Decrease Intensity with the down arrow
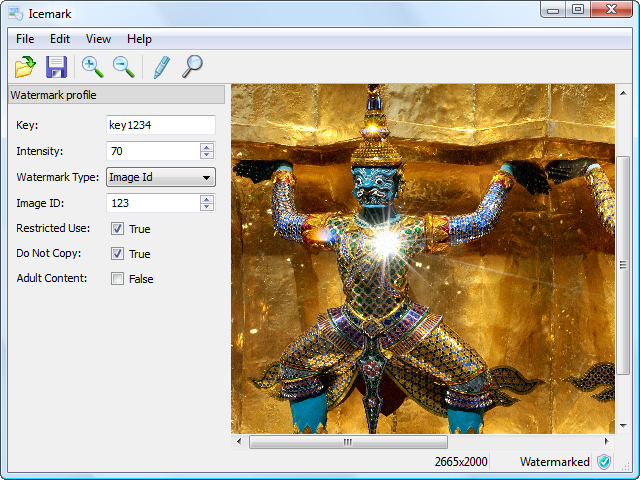The width and height of the screenshot is (640, 480). tap(207, 155)
